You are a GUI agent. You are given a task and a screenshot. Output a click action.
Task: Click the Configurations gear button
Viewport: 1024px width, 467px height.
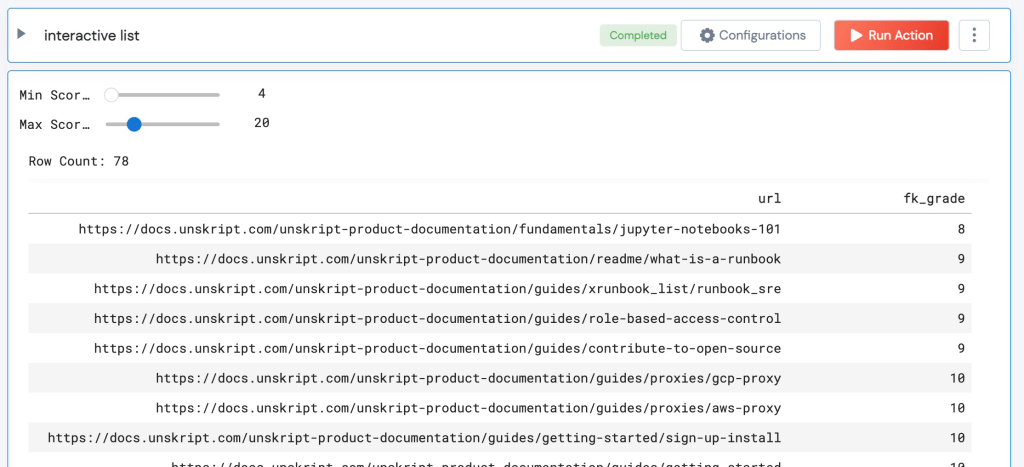coord(751,35)
